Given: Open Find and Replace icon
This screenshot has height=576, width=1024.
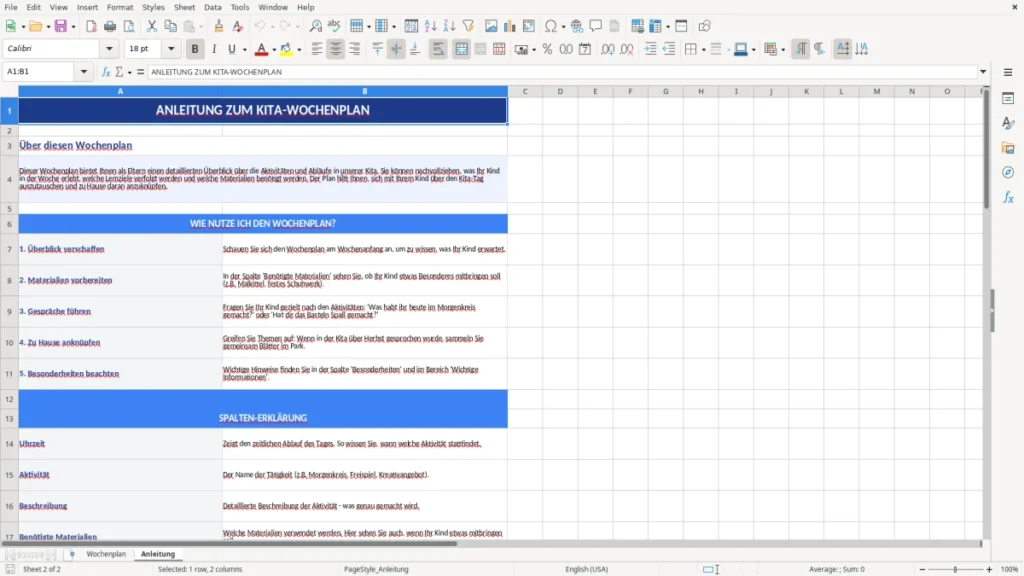Looking at the screenshot, I should [315, 26].
